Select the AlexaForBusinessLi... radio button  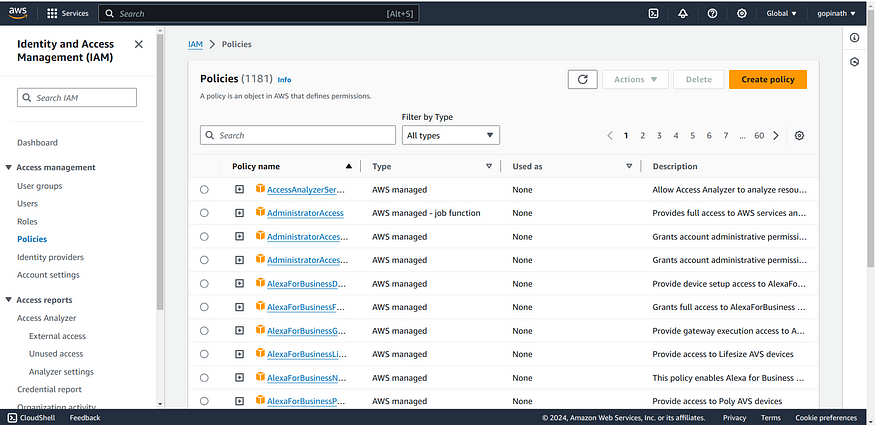204,354
